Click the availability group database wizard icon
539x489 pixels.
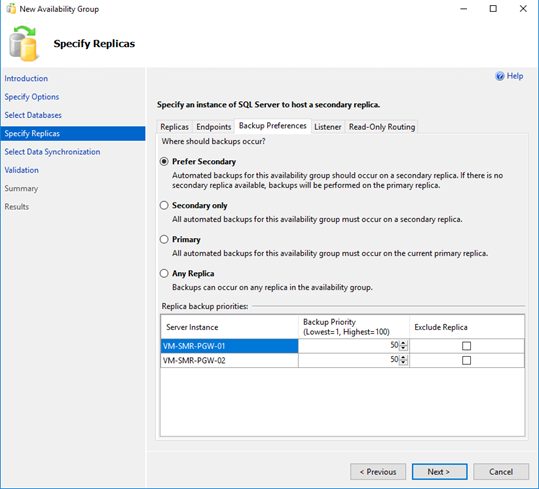[x=23, y=44]
